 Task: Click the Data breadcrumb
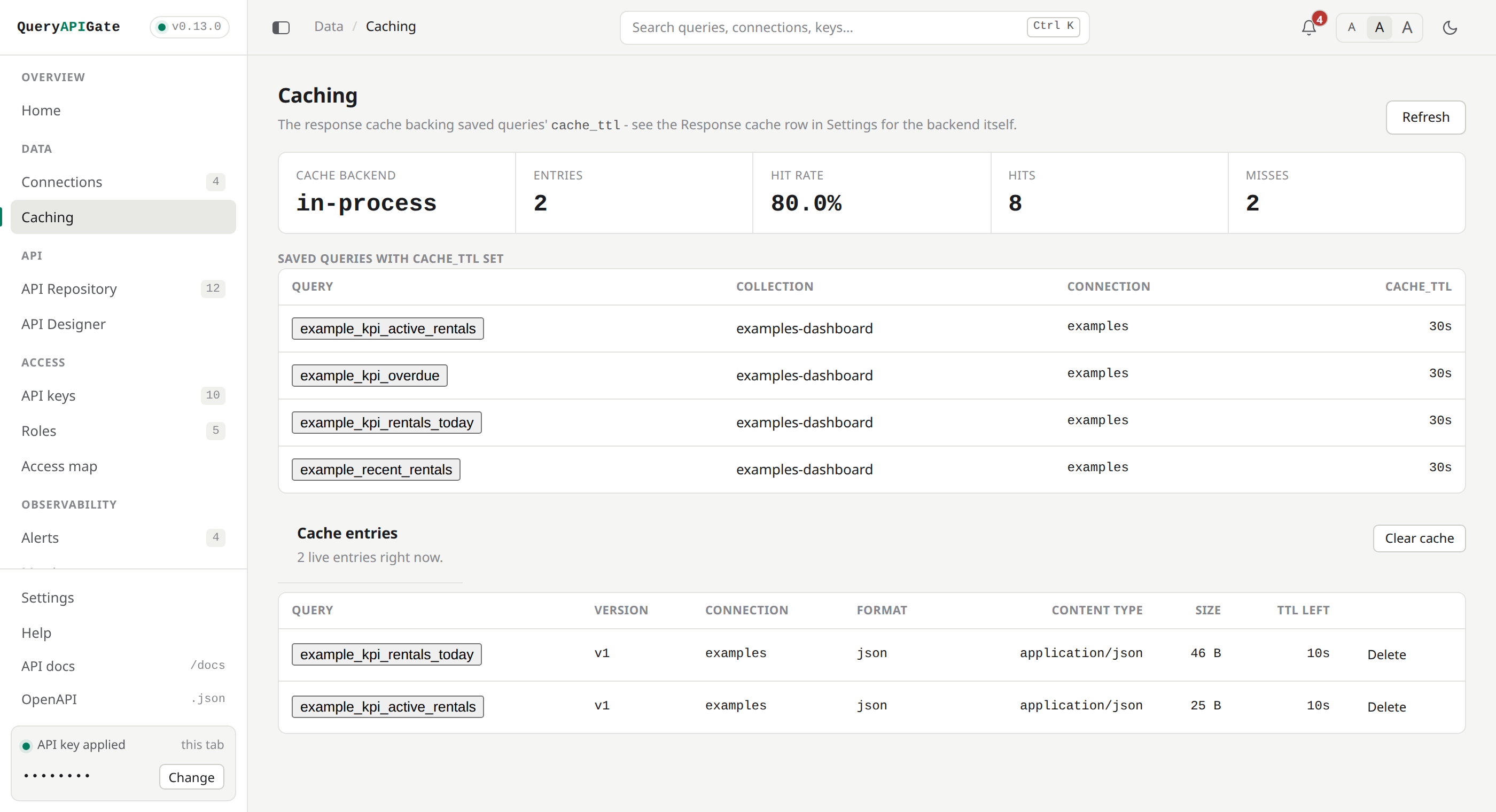[328, 26]
